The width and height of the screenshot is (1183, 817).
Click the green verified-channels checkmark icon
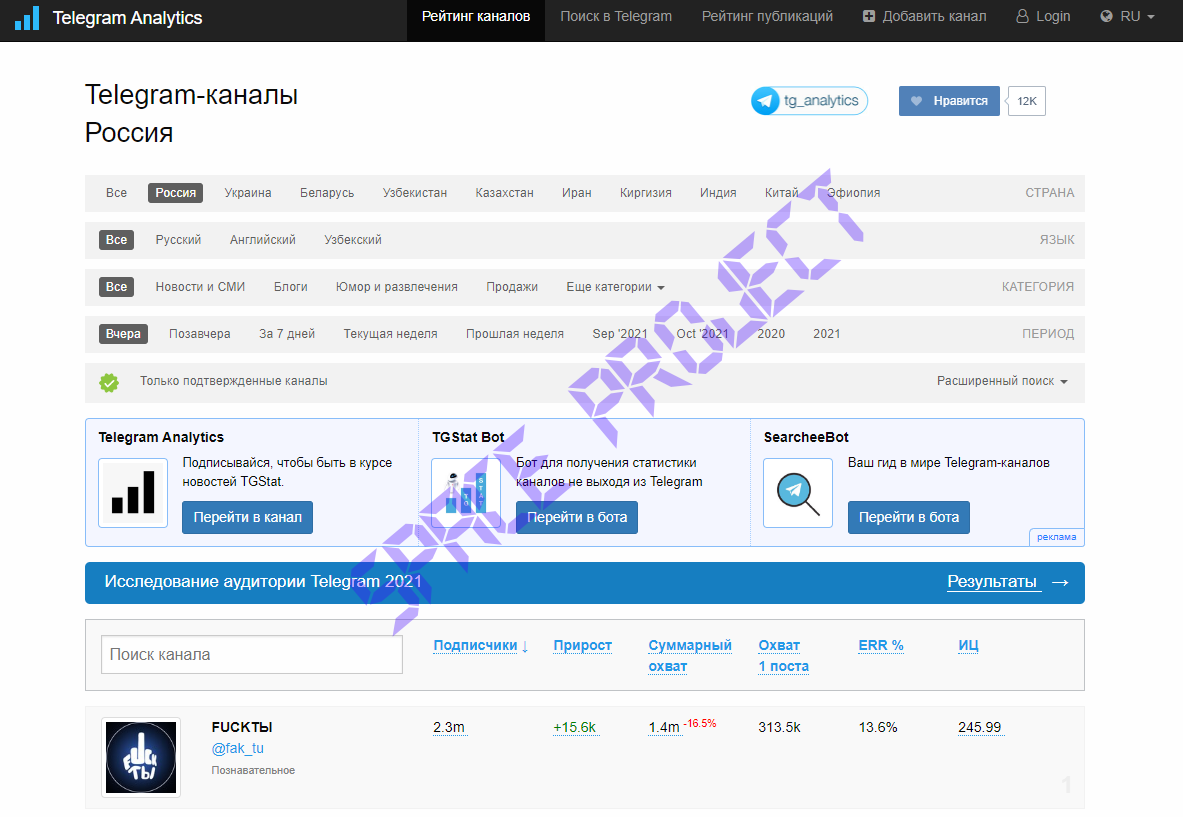[109, 382]
